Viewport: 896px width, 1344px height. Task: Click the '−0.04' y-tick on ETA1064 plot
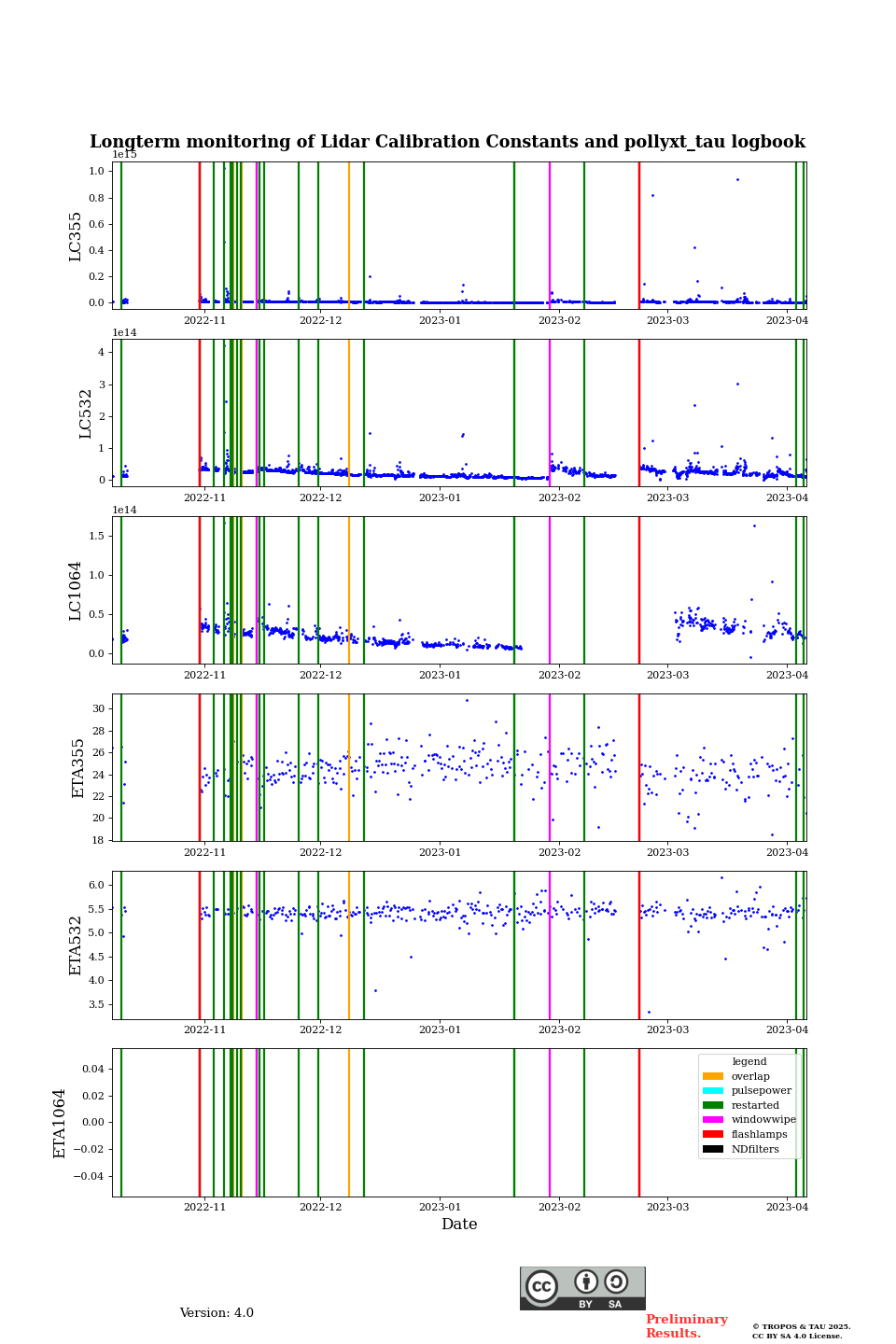pos(89,1177)
